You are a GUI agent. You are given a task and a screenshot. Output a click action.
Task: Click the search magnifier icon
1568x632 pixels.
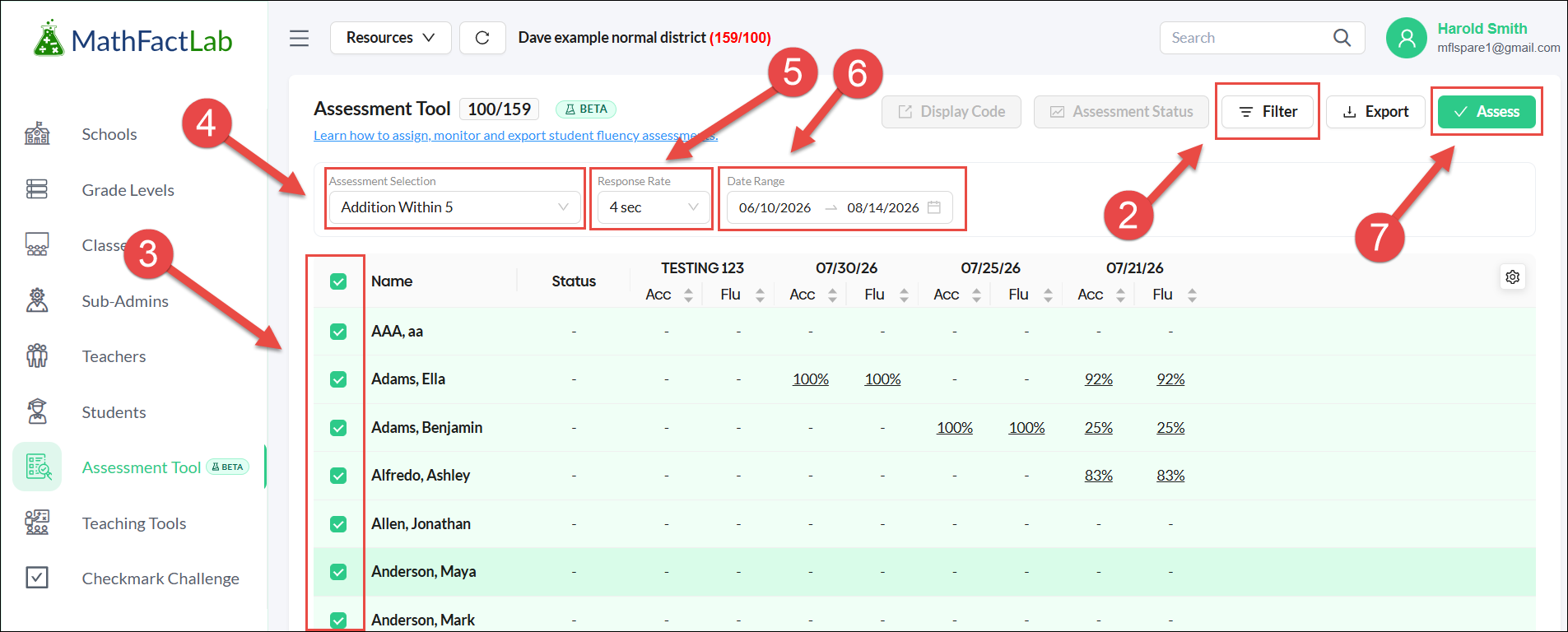click(x=1342, y=38)
